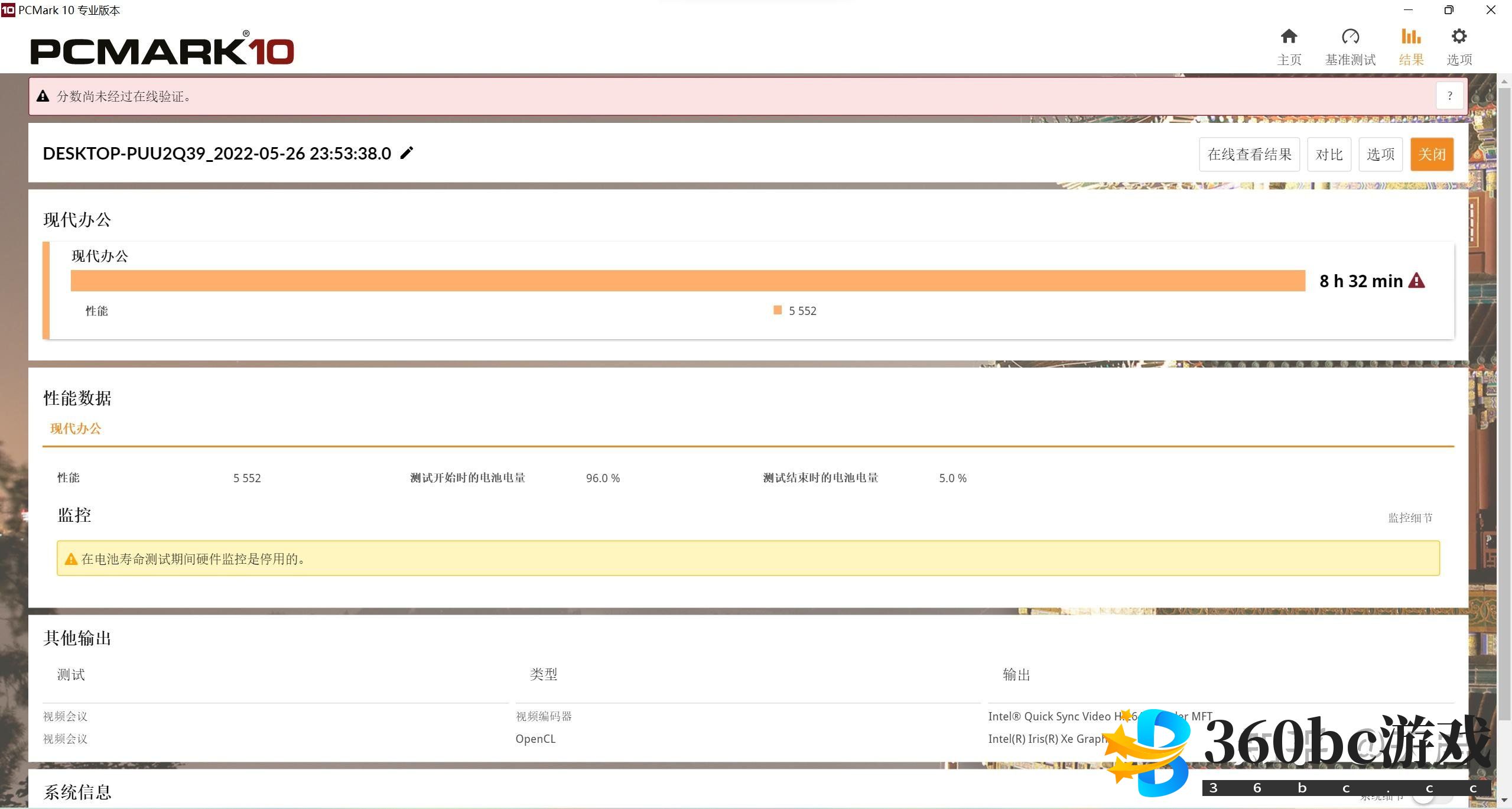Click the vertical scrollbar down arrow

pos(1504,800)
